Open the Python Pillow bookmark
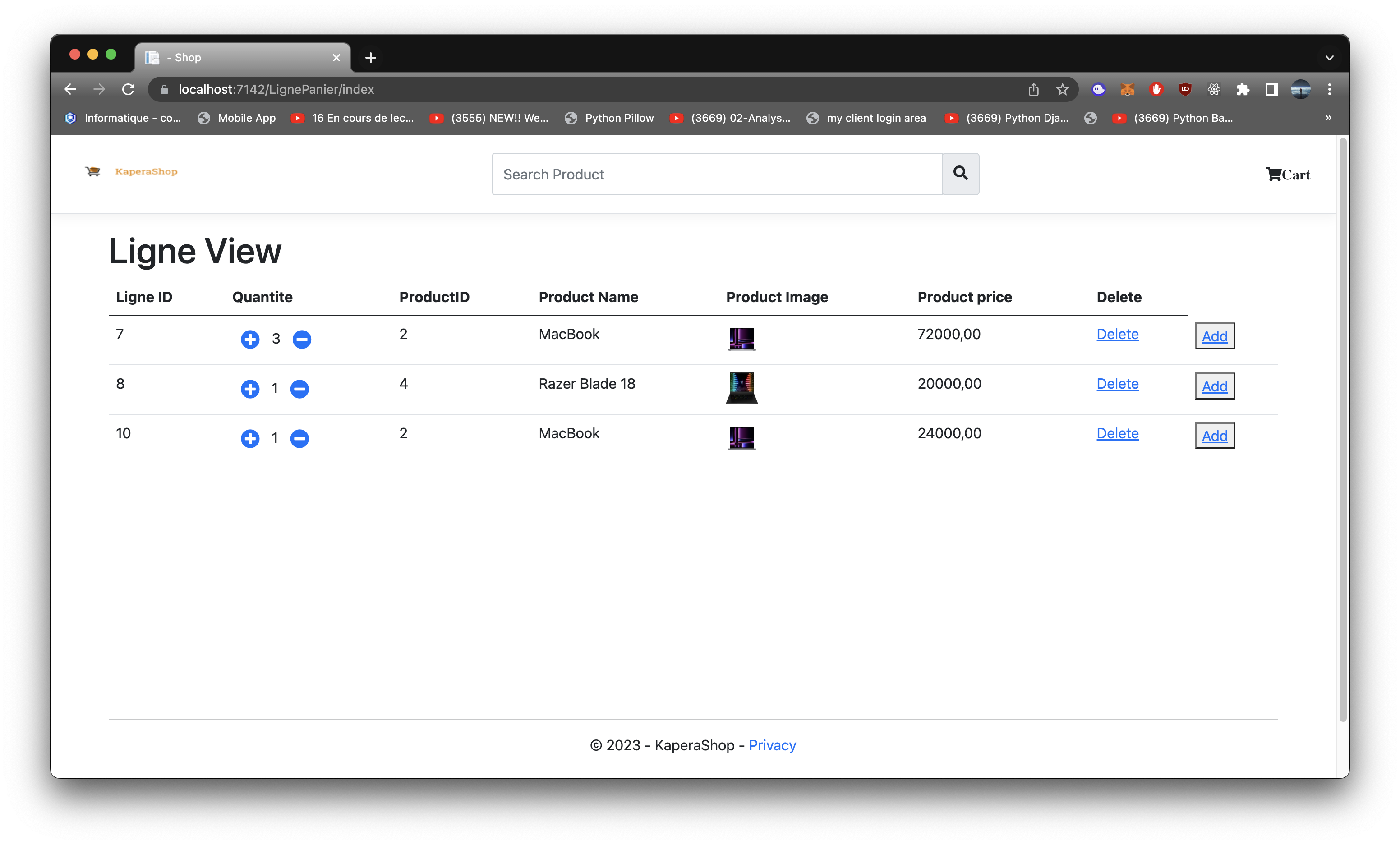 tap(619, 118)
